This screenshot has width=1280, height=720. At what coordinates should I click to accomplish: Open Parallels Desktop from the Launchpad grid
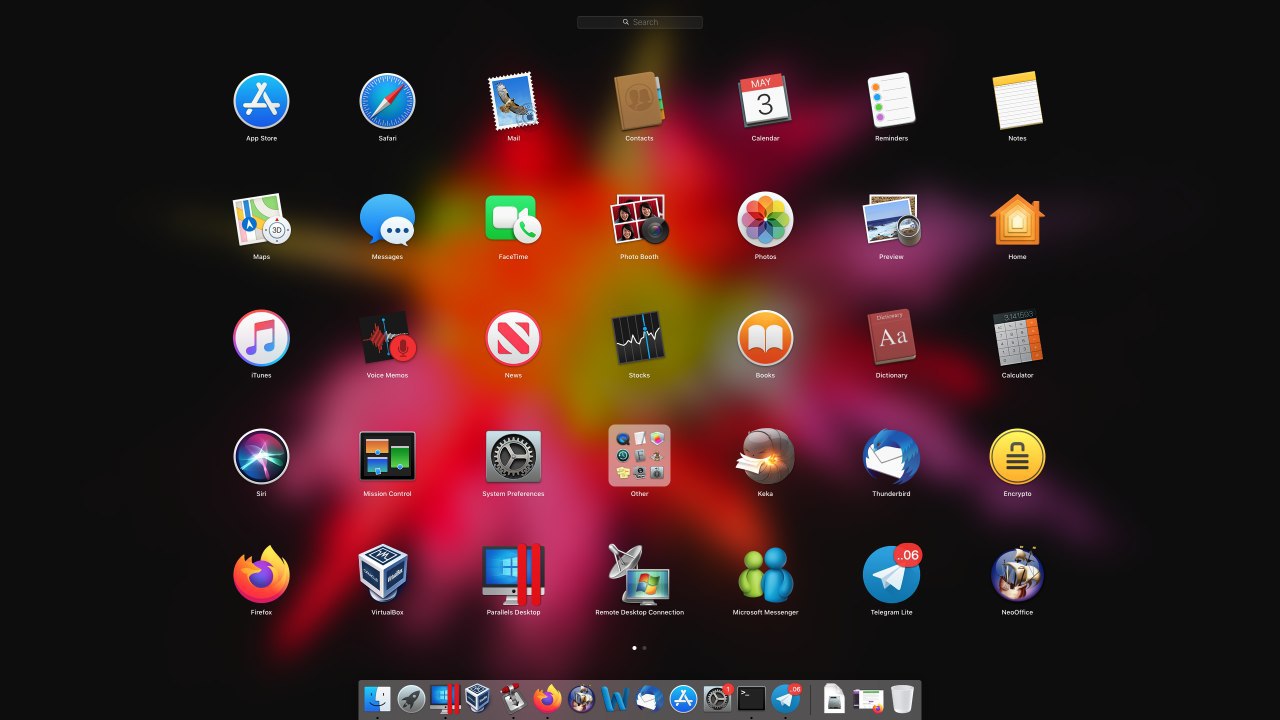513,574
